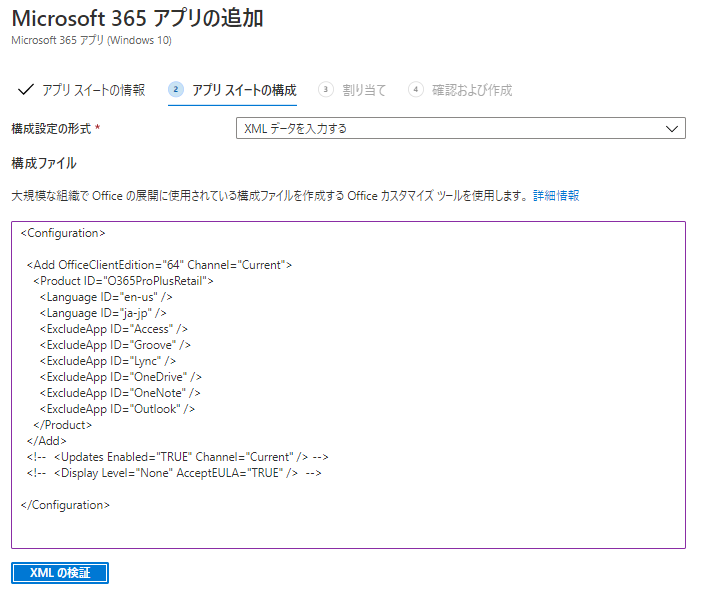
Task: Click the step 2 circle icon
Action: tap(176, 89)
